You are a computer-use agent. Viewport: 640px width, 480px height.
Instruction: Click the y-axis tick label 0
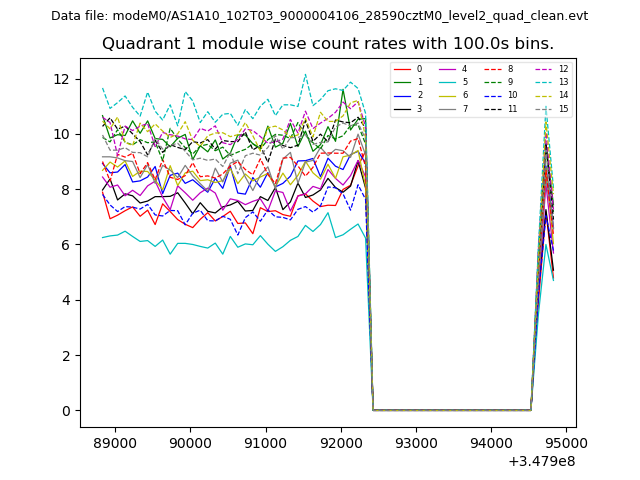point(68,411)
